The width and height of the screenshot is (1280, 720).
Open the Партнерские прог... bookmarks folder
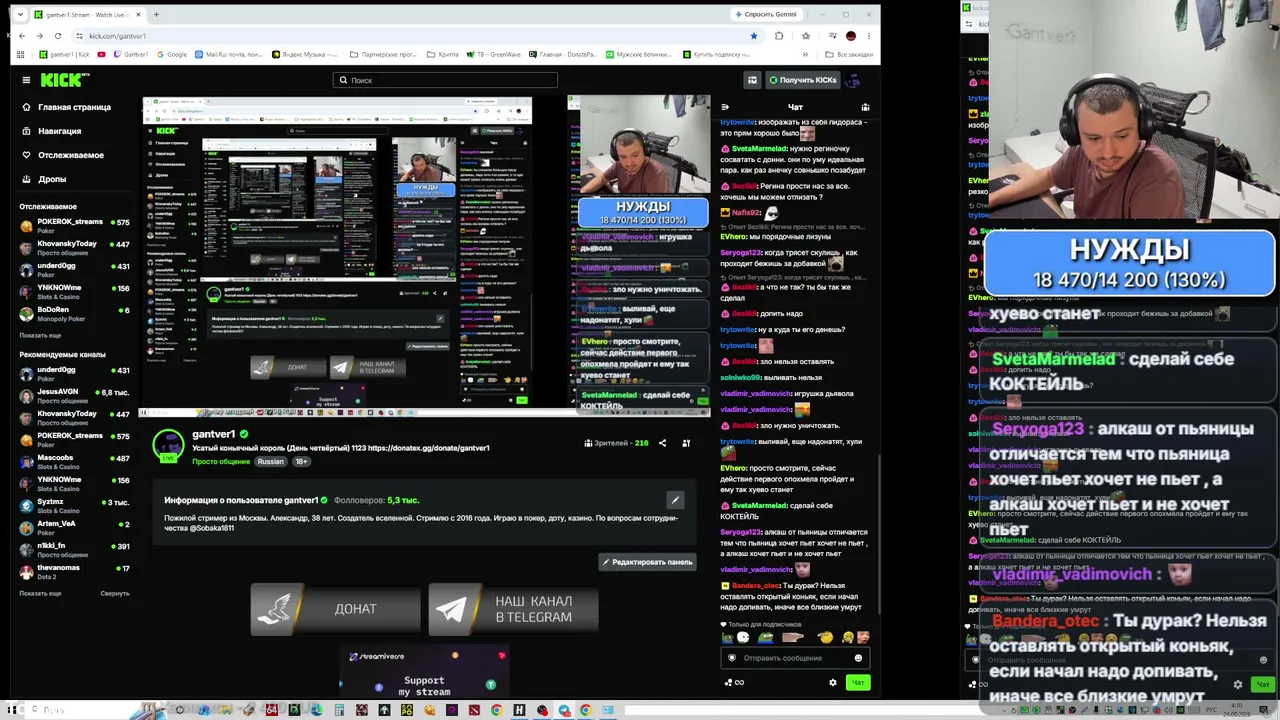tap(384, 54)
